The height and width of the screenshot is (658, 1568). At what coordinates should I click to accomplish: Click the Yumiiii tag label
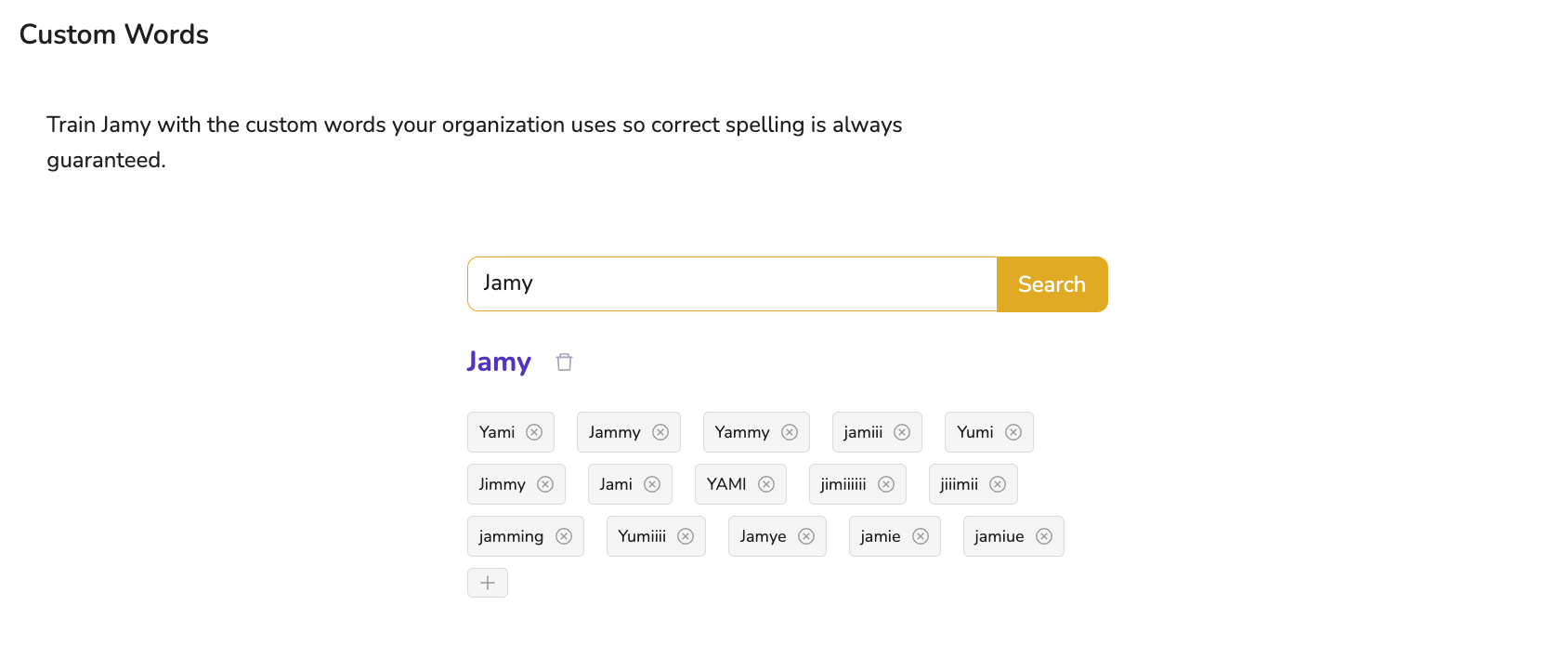pos(642,536)
